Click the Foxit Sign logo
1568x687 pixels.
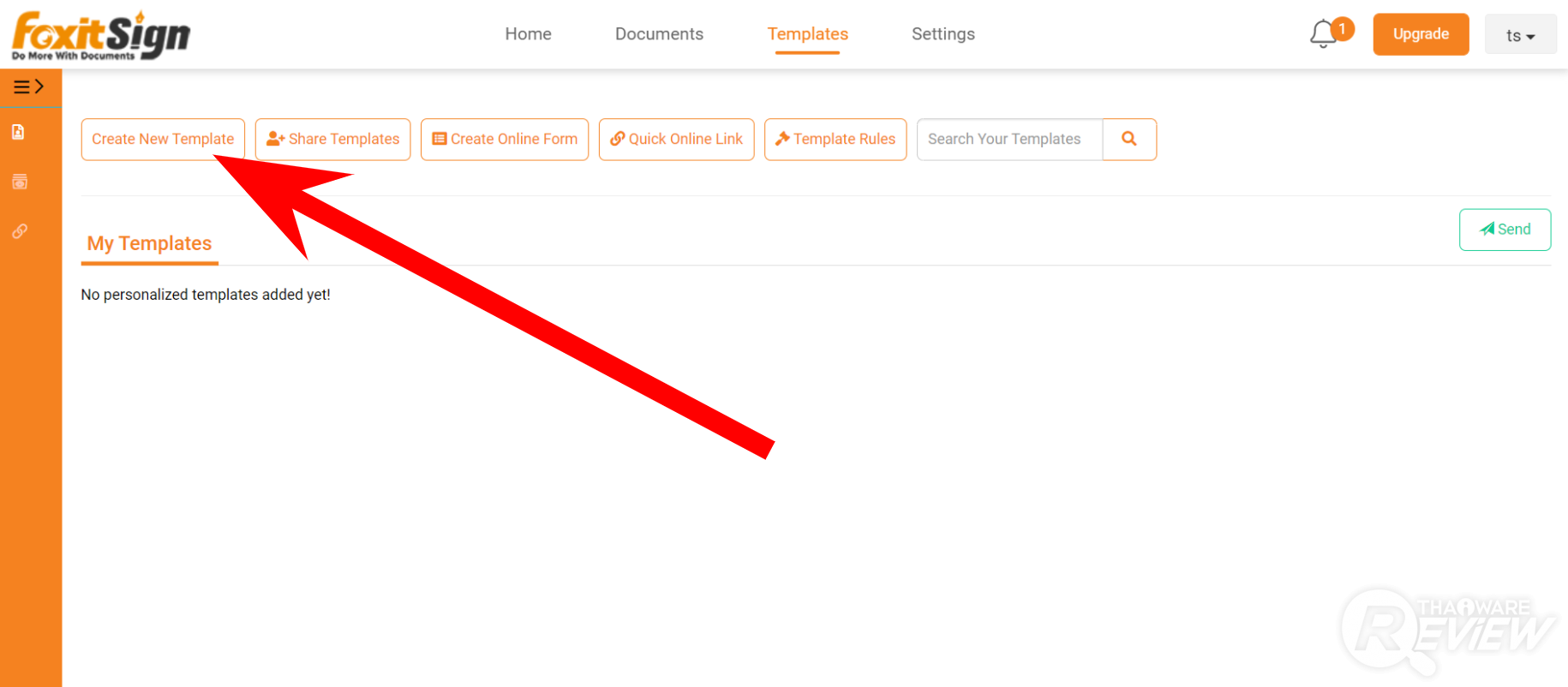coord(101,36)
